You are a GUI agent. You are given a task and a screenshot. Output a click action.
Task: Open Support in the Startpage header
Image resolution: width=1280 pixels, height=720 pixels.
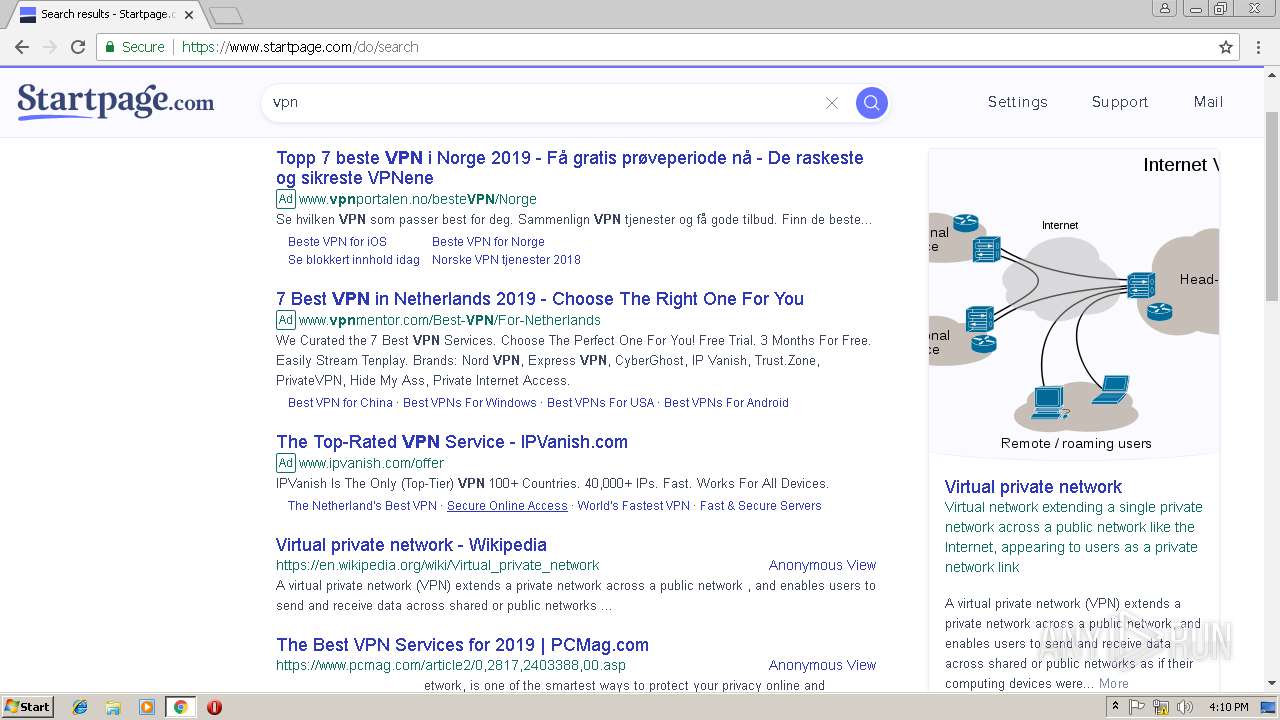click(1119, 102)
